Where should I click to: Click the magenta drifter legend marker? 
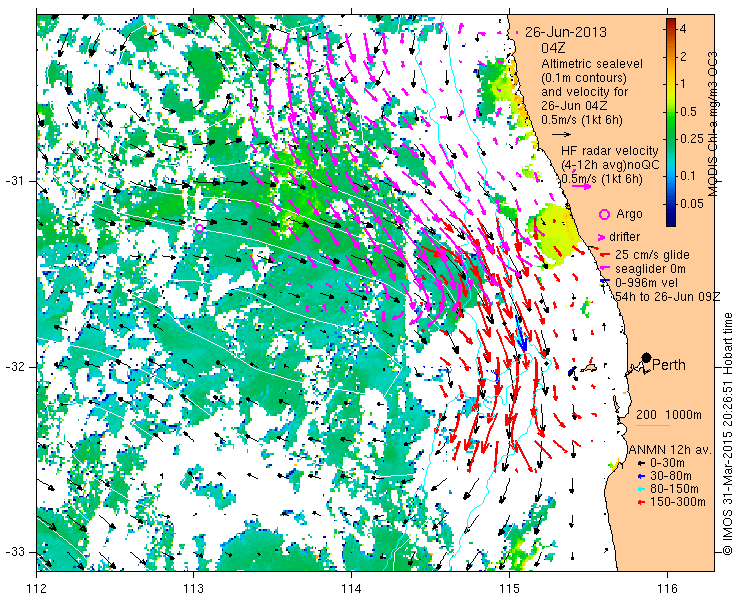[602, 237]
